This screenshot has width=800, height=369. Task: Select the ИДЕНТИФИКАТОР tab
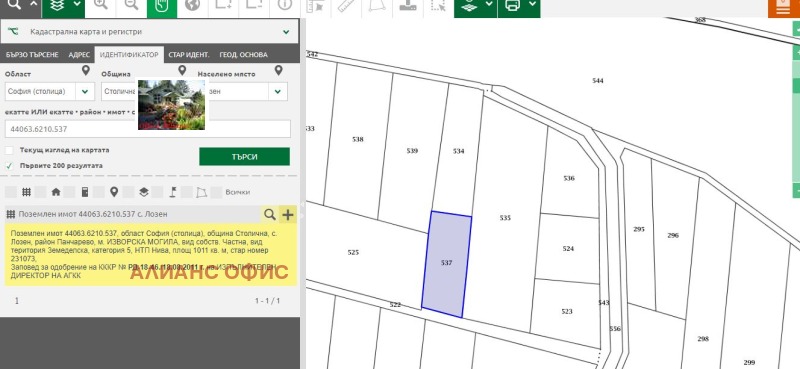129,55
